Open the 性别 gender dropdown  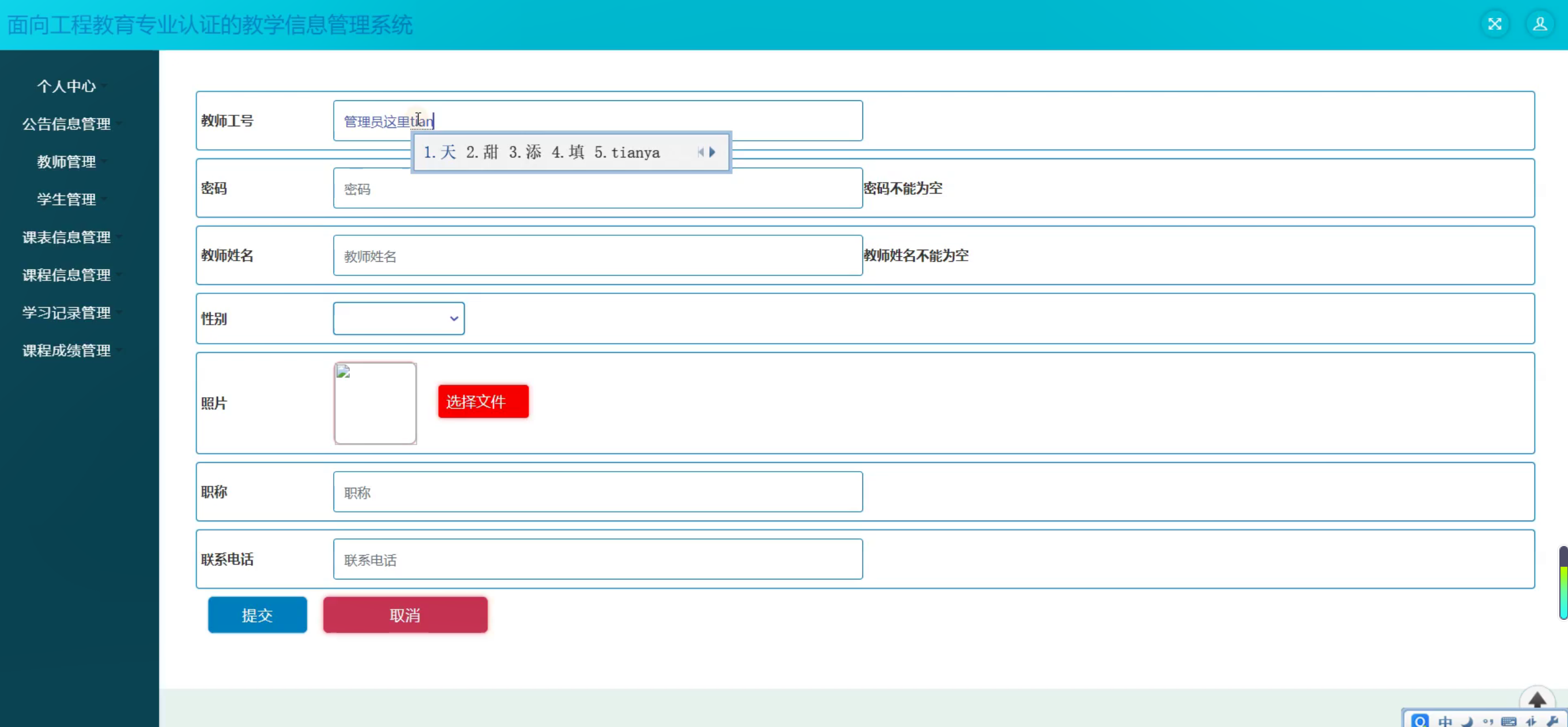pos(399,318)
